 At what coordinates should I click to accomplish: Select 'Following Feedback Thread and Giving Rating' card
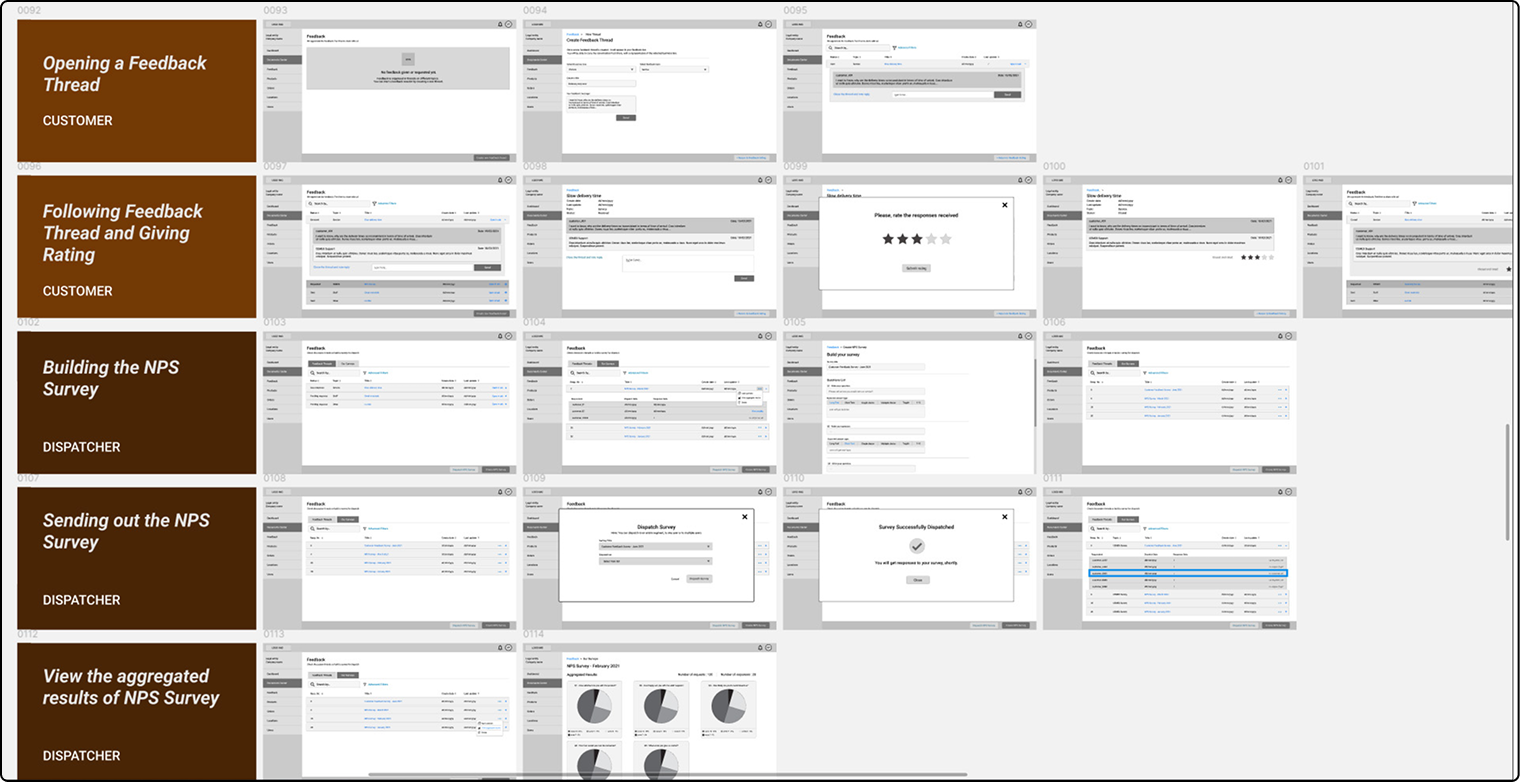click(137, 247)
